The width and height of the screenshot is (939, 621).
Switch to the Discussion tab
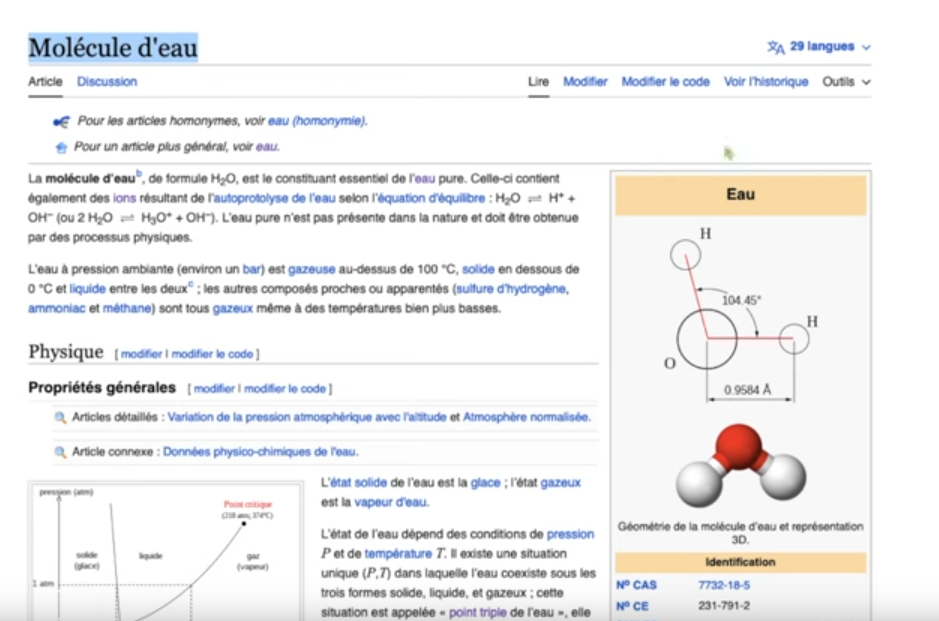[x=107, y=82]
